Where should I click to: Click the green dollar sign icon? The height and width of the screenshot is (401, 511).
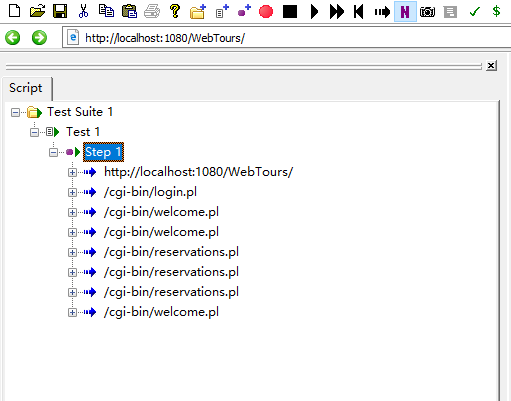pyautogui.click(x=496, y=11)
